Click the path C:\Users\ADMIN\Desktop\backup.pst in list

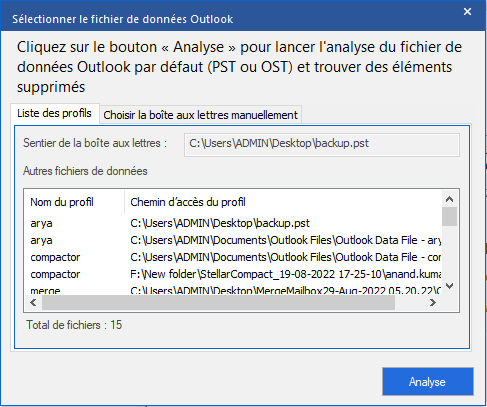(220, 223)
